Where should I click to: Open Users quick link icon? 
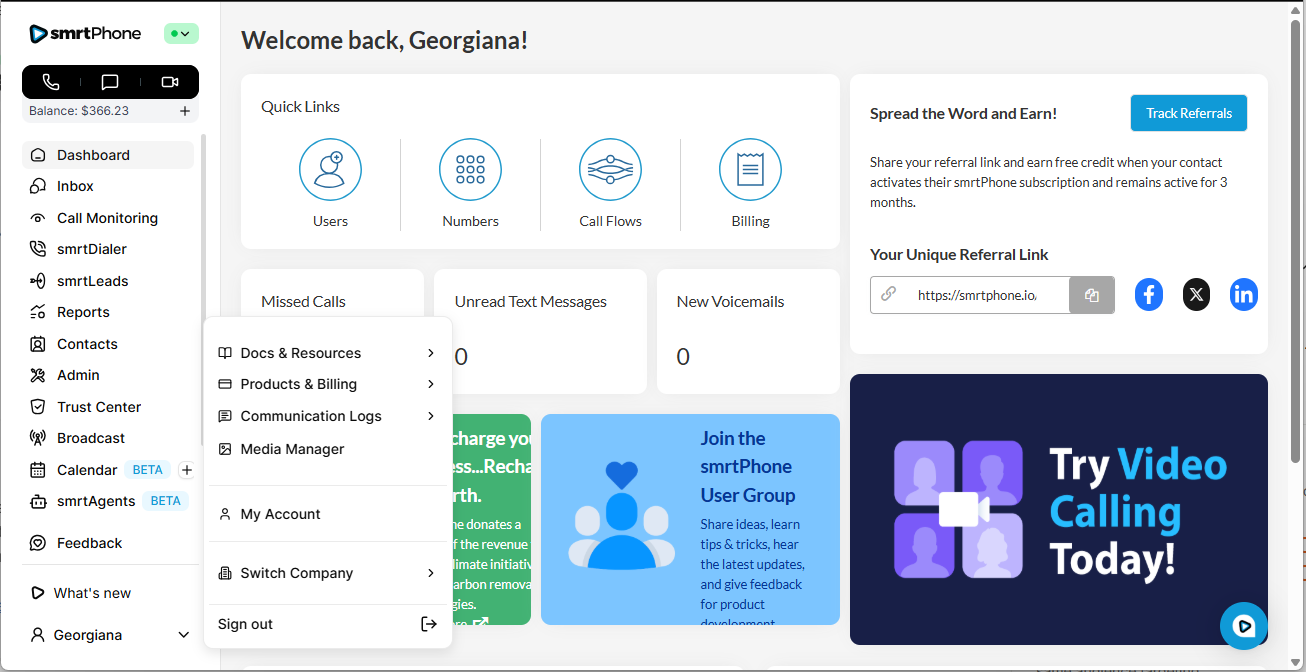click(x=330, y=170)
